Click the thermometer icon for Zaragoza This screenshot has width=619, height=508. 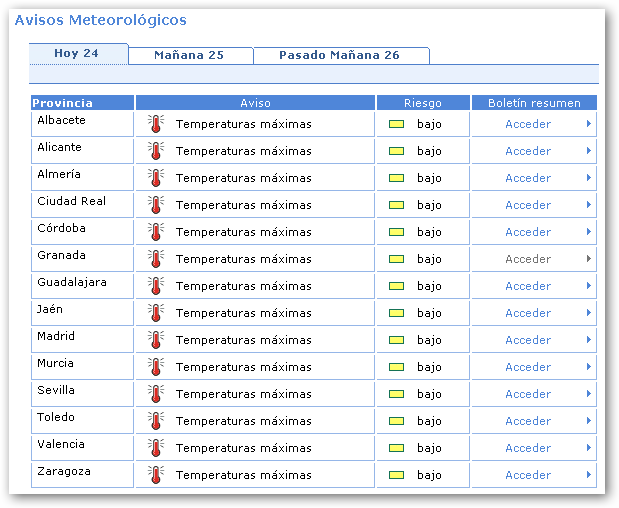[155, 475]
